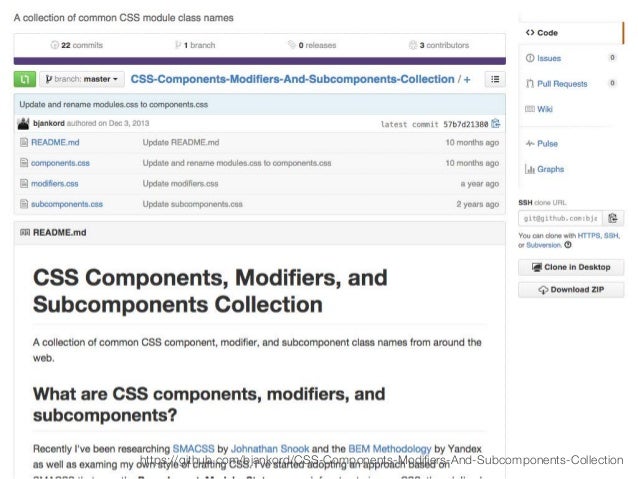Click file icon beside README.md
Screen dimensions: 638x479
[24, 142]
